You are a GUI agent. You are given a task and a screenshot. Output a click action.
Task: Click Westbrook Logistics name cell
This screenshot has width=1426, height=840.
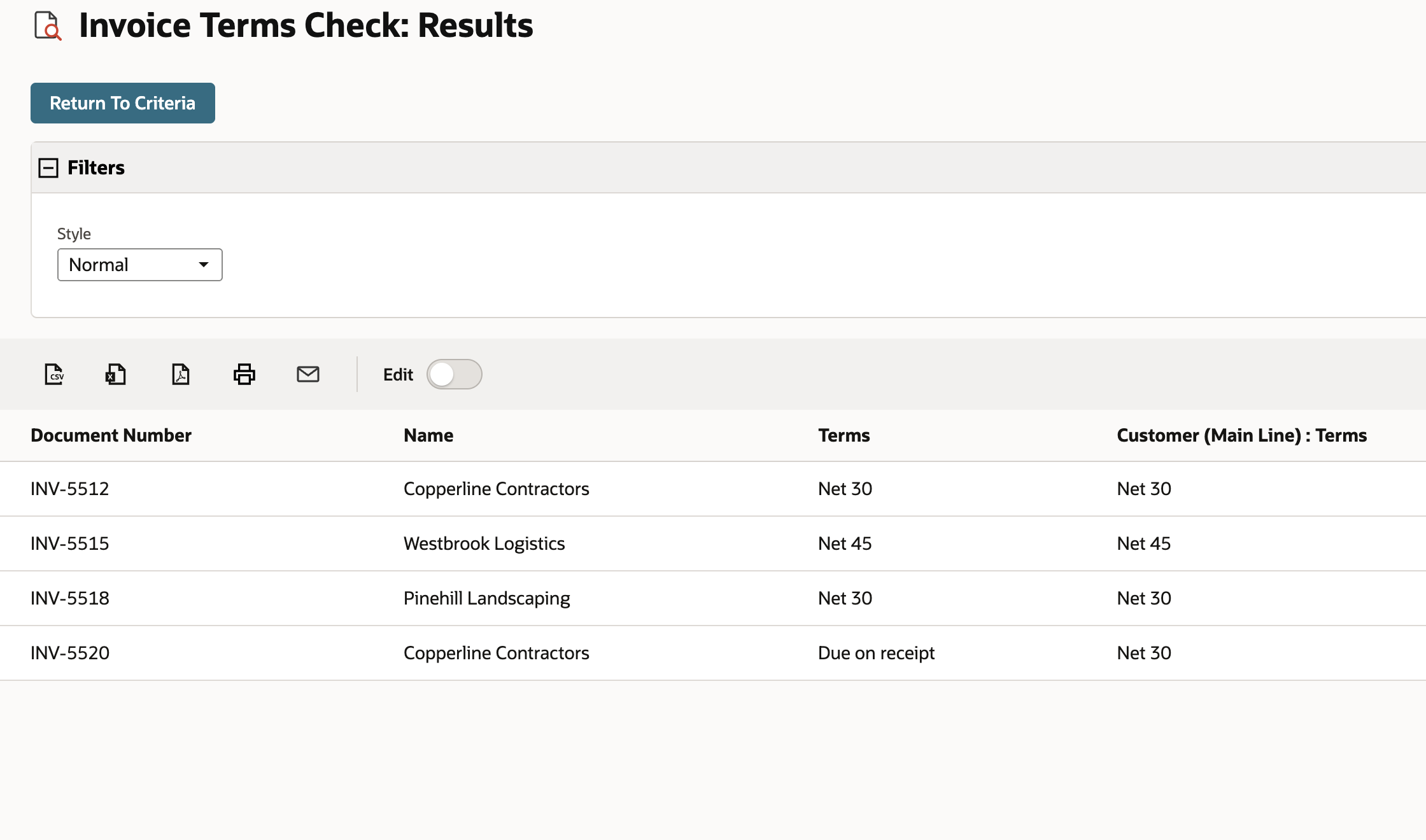[484, 543]
